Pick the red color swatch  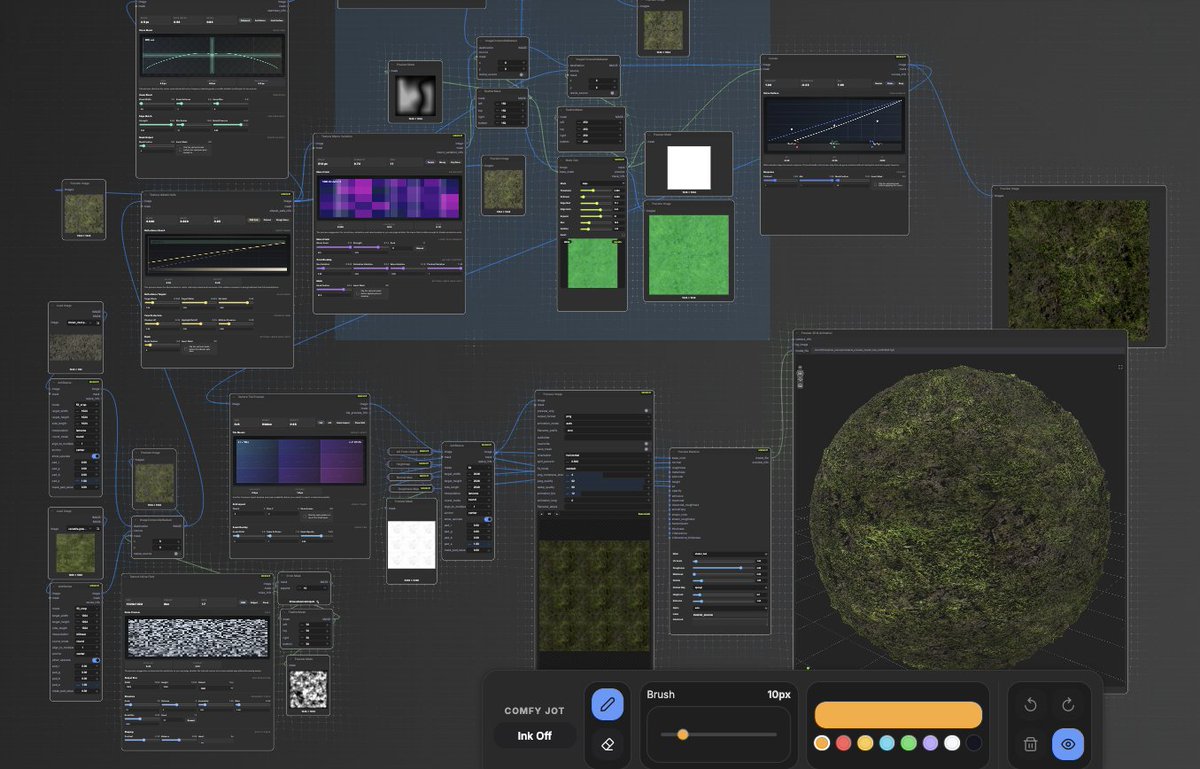843,743
